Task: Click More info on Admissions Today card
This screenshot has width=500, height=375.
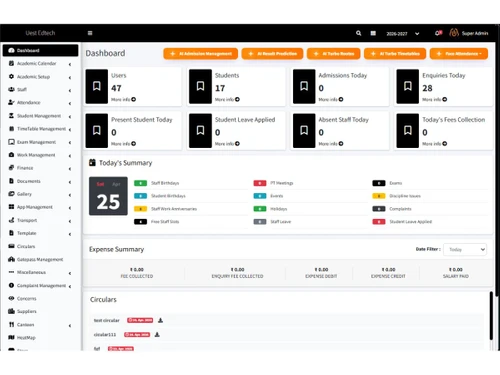Action: pos(331,99)
